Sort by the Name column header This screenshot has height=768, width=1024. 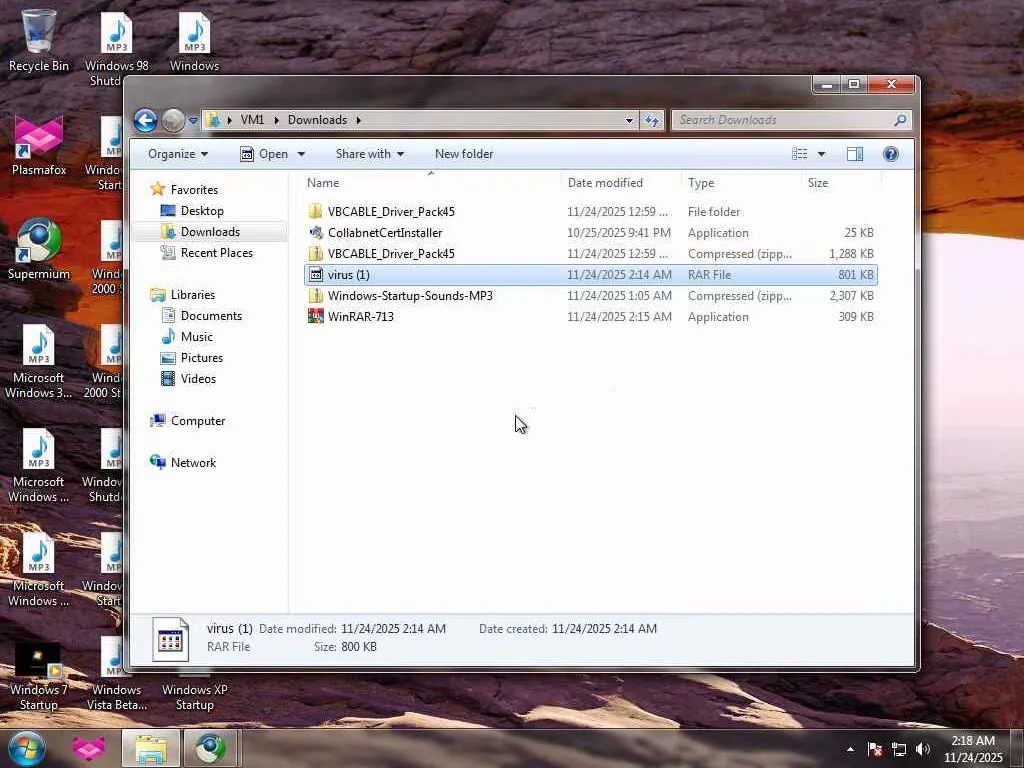click(431, 183)
